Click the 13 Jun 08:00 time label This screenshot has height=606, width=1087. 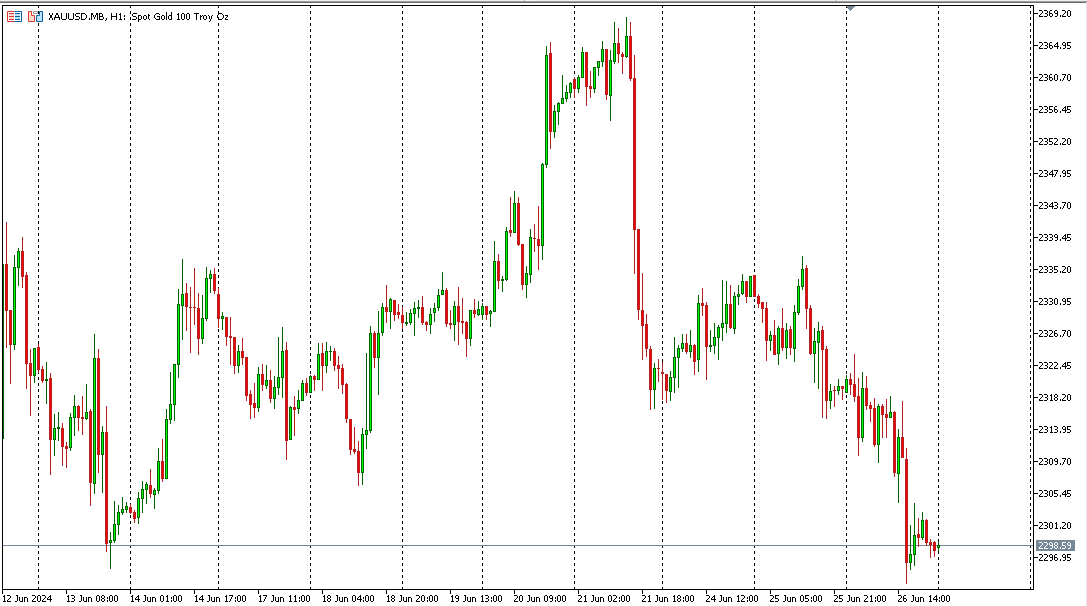[x=92, y=598]
